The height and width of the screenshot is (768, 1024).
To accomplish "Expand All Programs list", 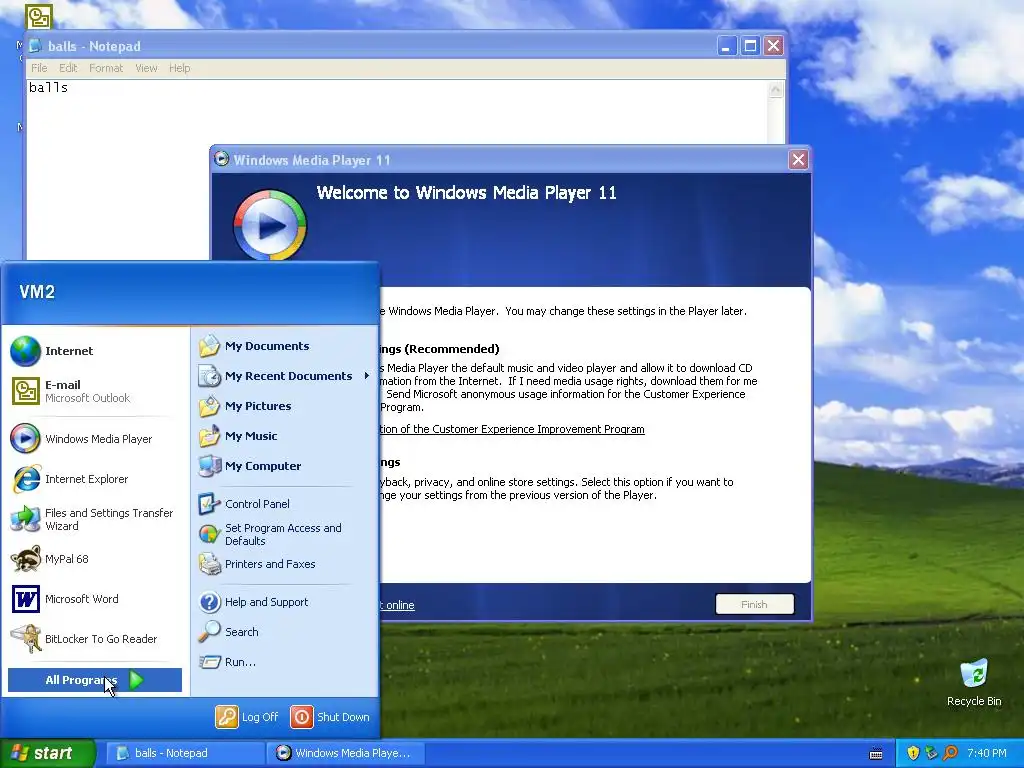I will point(95,680).
